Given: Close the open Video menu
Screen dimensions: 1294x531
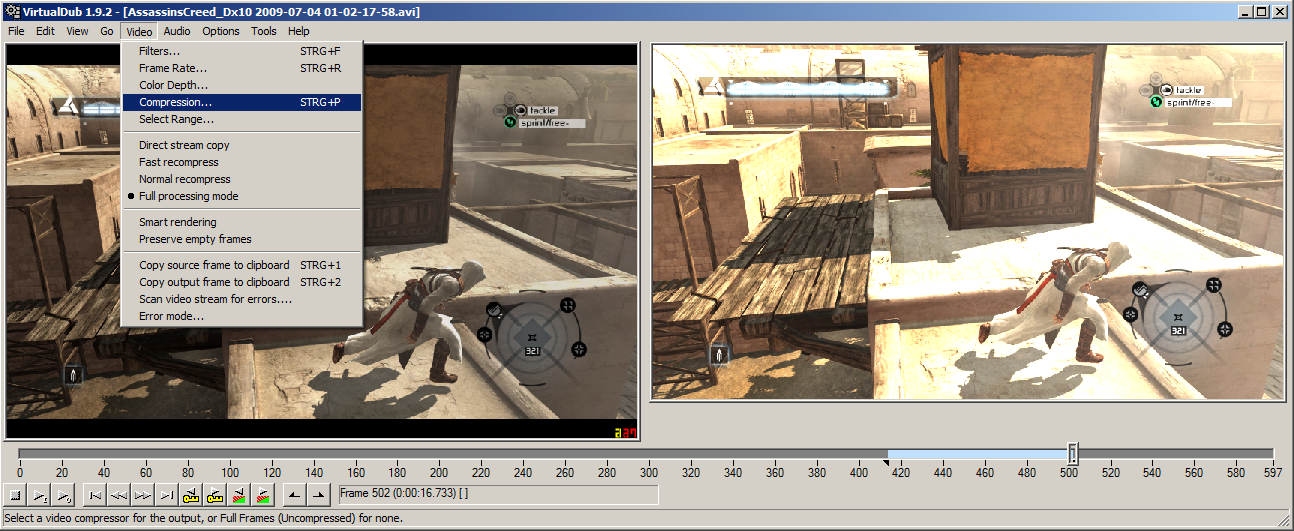Looking at the screenshot, I should tap(139, 31).
